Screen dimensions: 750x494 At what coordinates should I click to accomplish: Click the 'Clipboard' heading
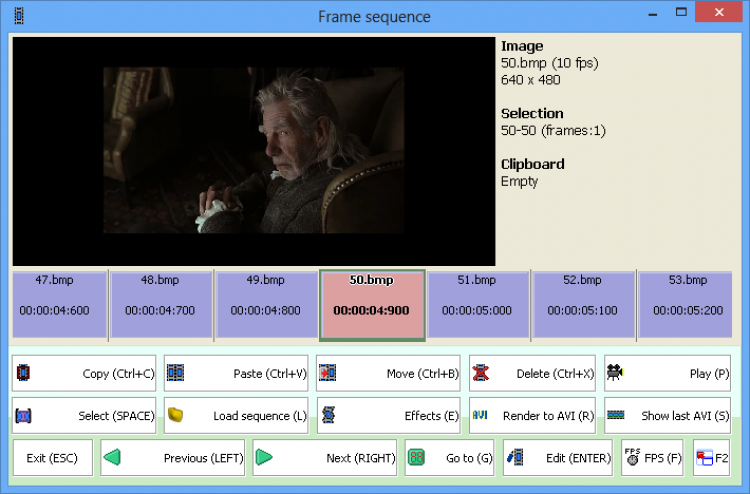point(532,165)
